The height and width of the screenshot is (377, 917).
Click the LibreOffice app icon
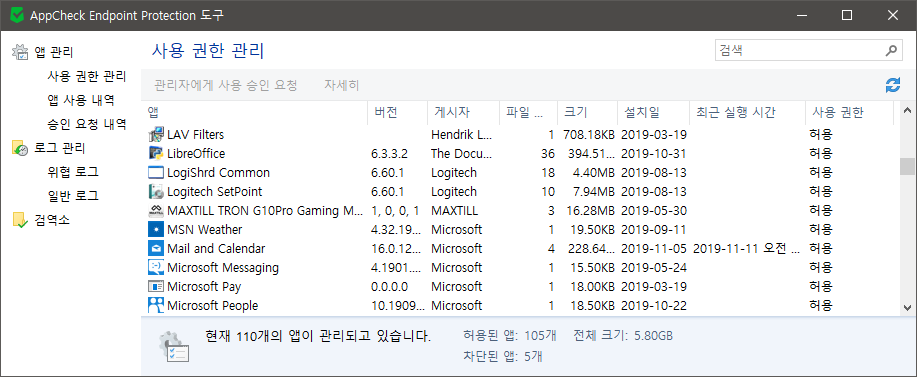pyautogui.click(x=156, y=154)
